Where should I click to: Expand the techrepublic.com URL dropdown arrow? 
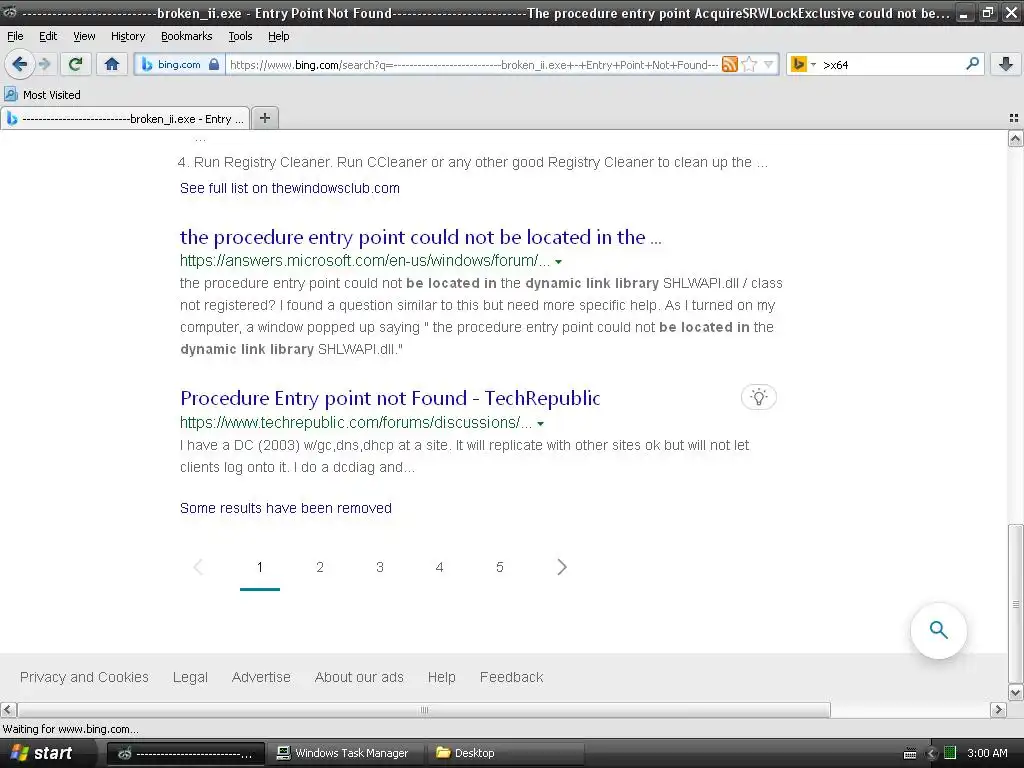point(541,424)
